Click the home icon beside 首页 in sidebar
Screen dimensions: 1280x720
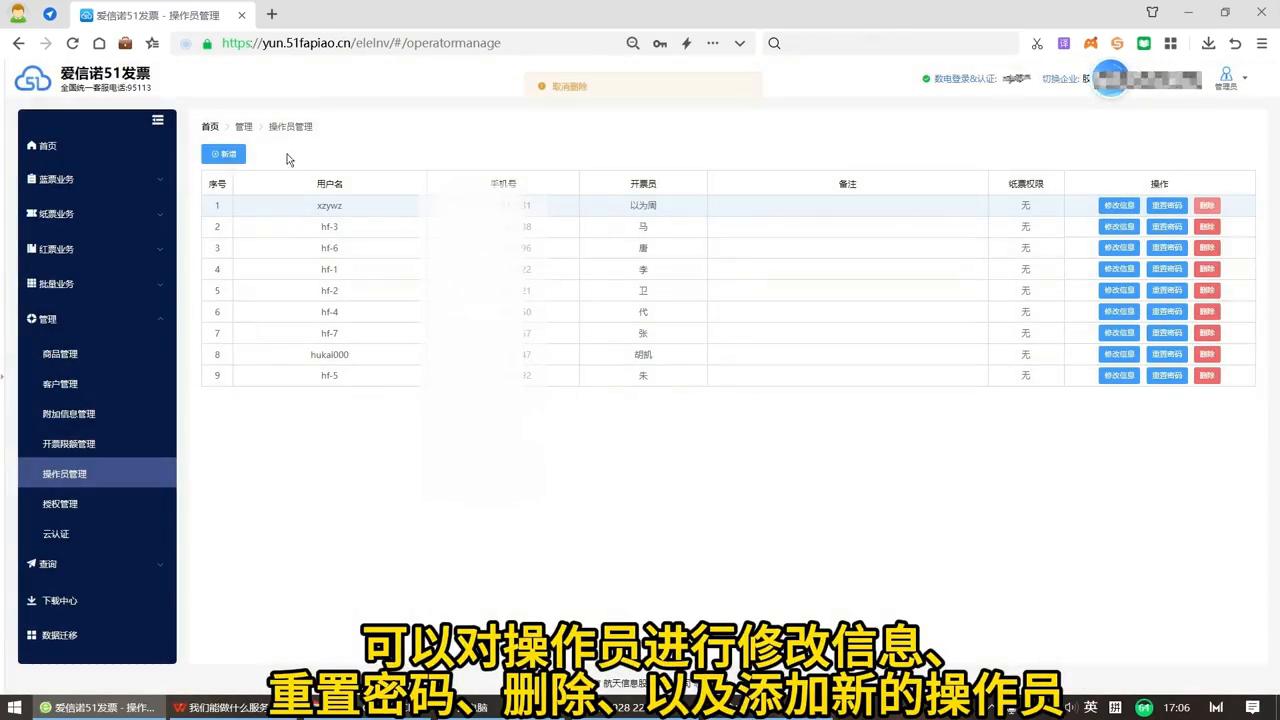point(32,145)
